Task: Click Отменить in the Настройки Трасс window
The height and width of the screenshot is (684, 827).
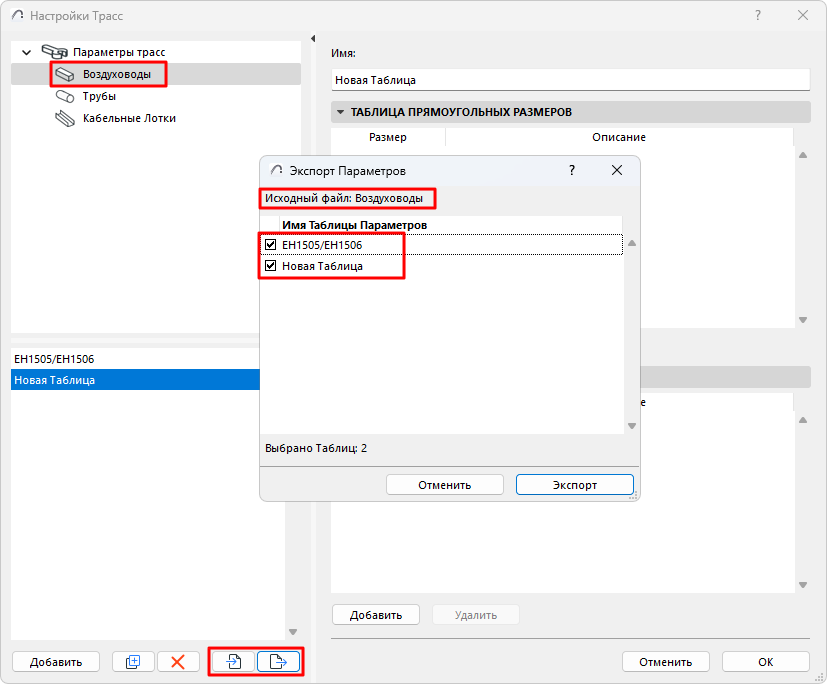Action: [666, 662]
